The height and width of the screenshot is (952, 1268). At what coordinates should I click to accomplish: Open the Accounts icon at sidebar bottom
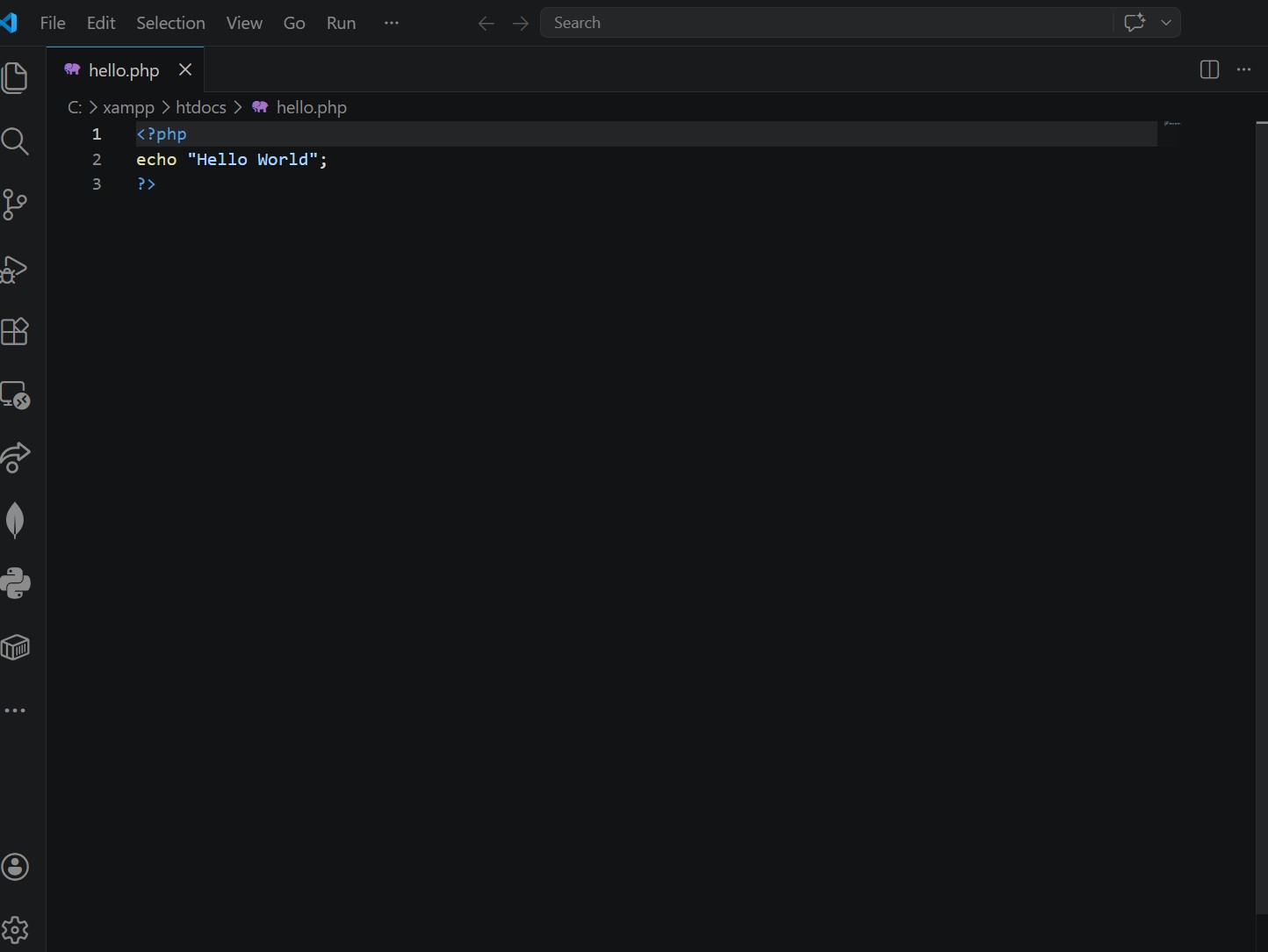(x=16, y=868)
